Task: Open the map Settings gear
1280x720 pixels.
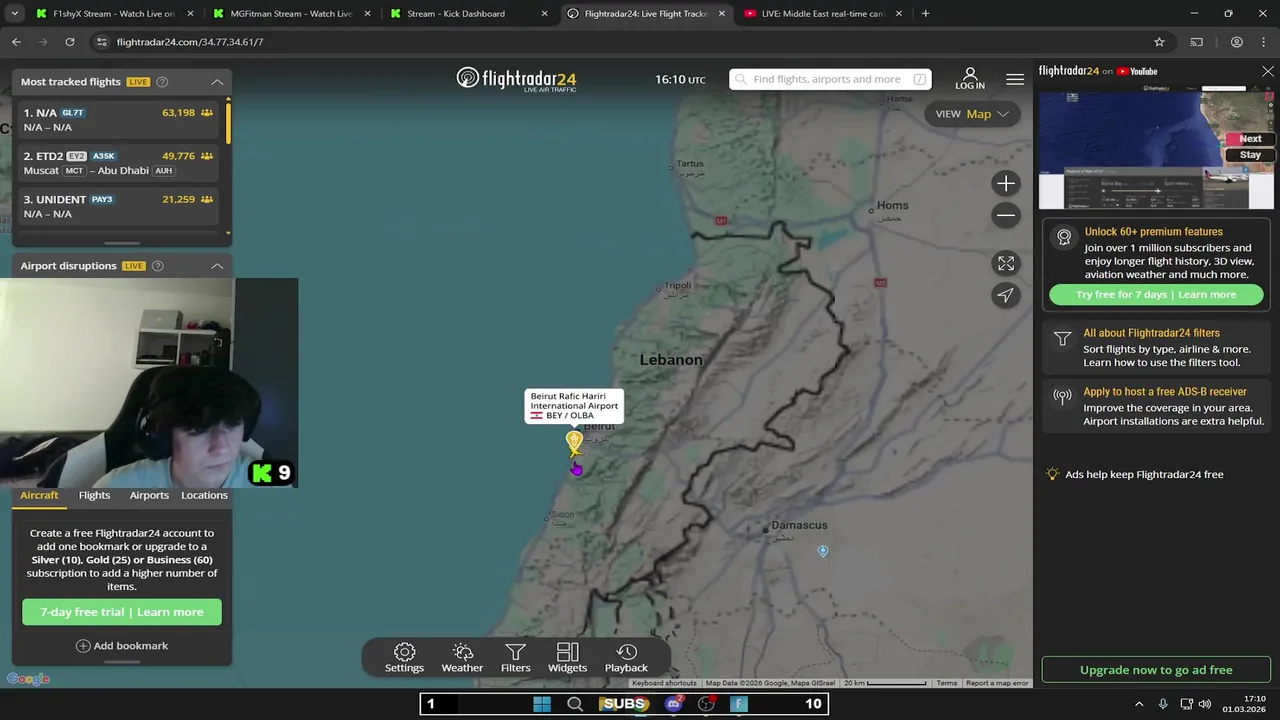Action: pyautogui.click(x=404, y=658)
